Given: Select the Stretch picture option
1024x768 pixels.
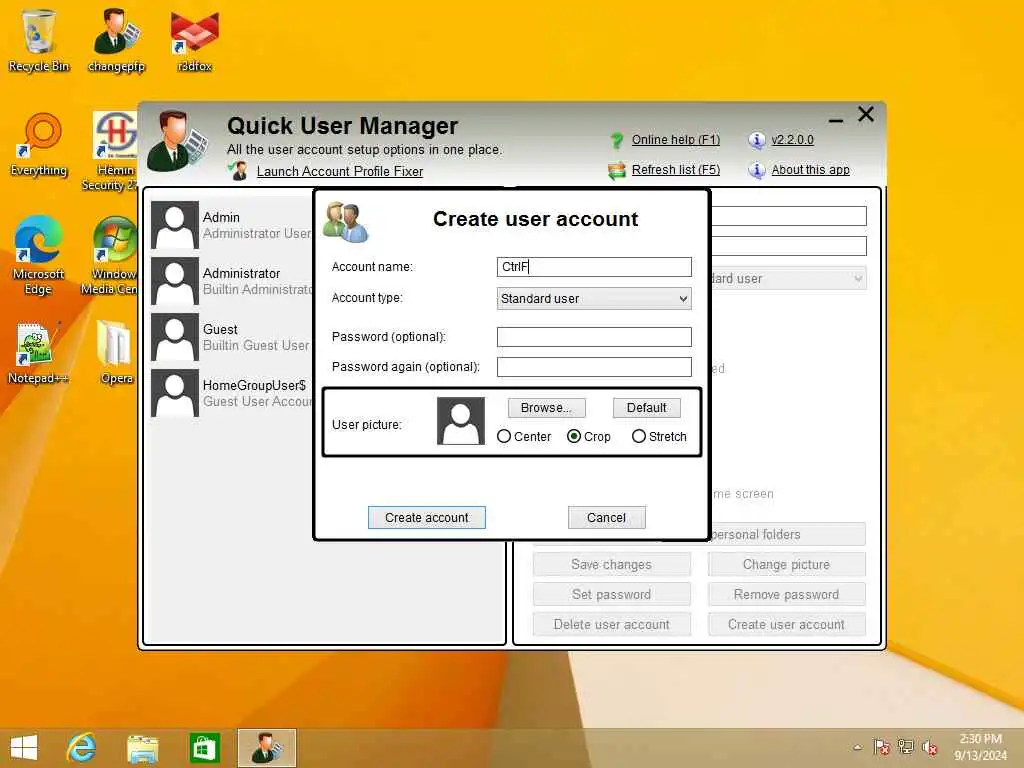Looking at the screenshot, I should pyautogui.click(x=659, y=436).
